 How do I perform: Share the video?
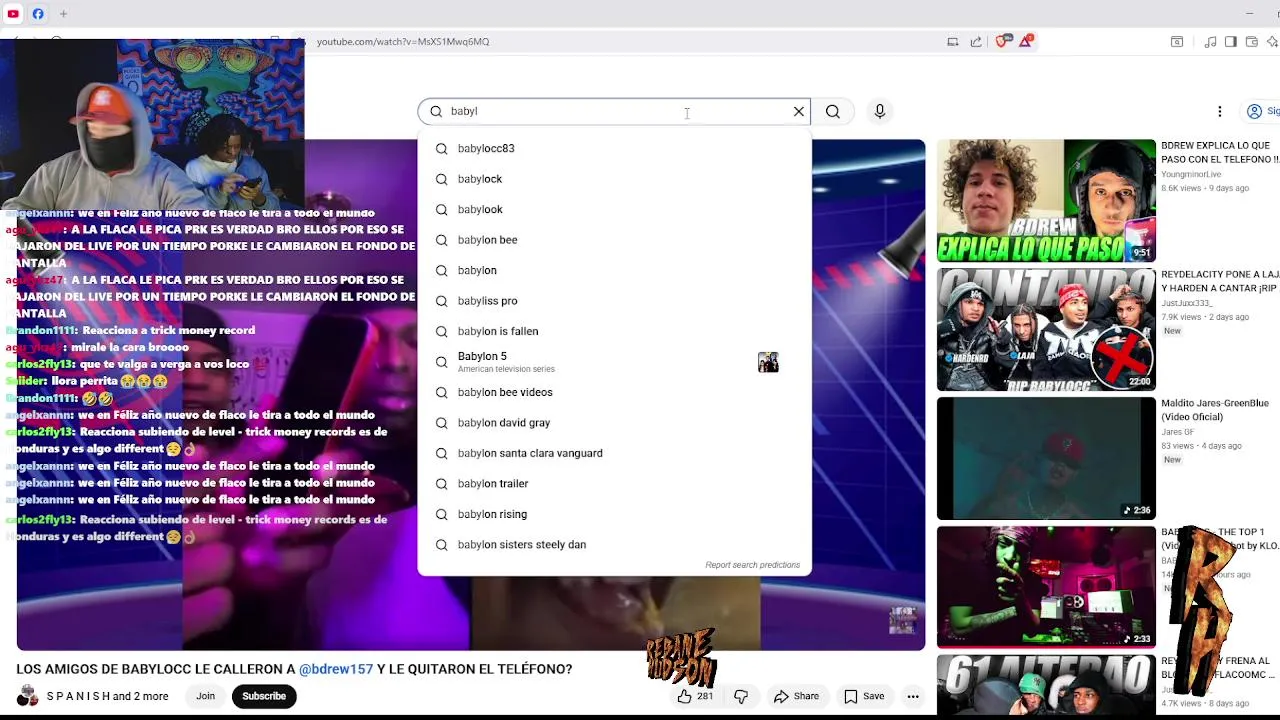(x=796, y=696)
